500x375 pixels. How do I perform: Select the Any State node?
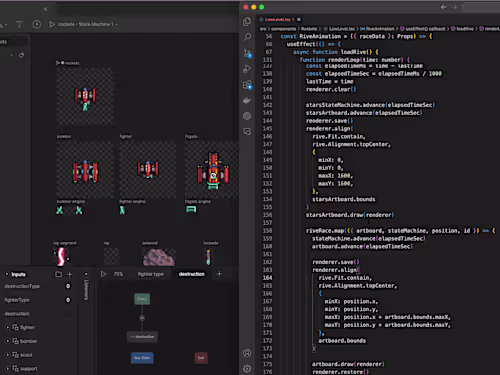(142, 358)
